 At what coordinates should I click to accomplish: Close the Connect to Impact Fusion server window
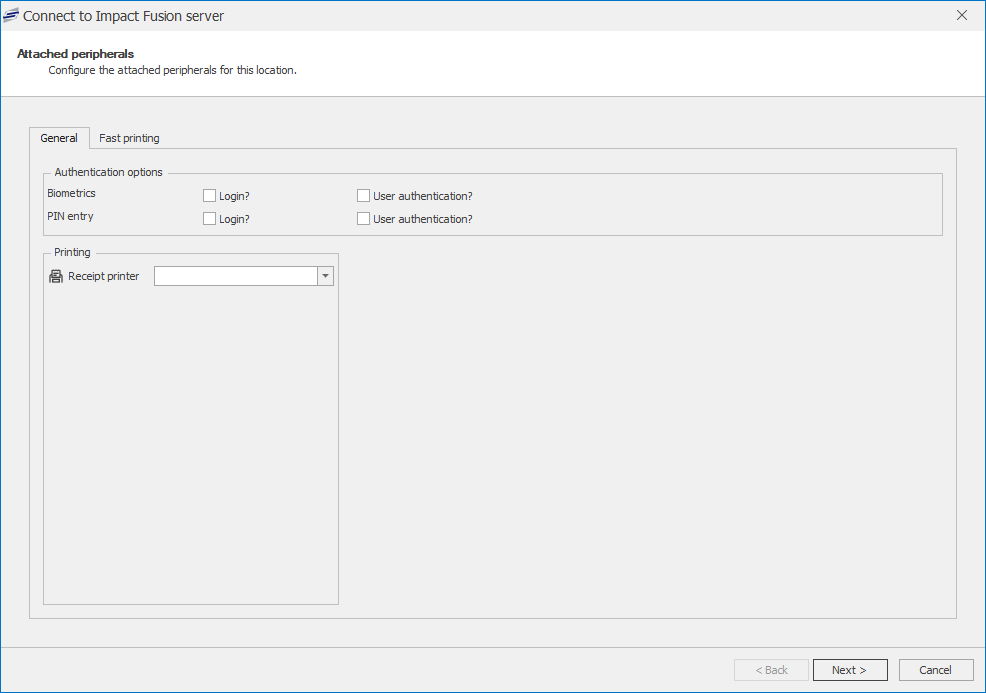962,15
